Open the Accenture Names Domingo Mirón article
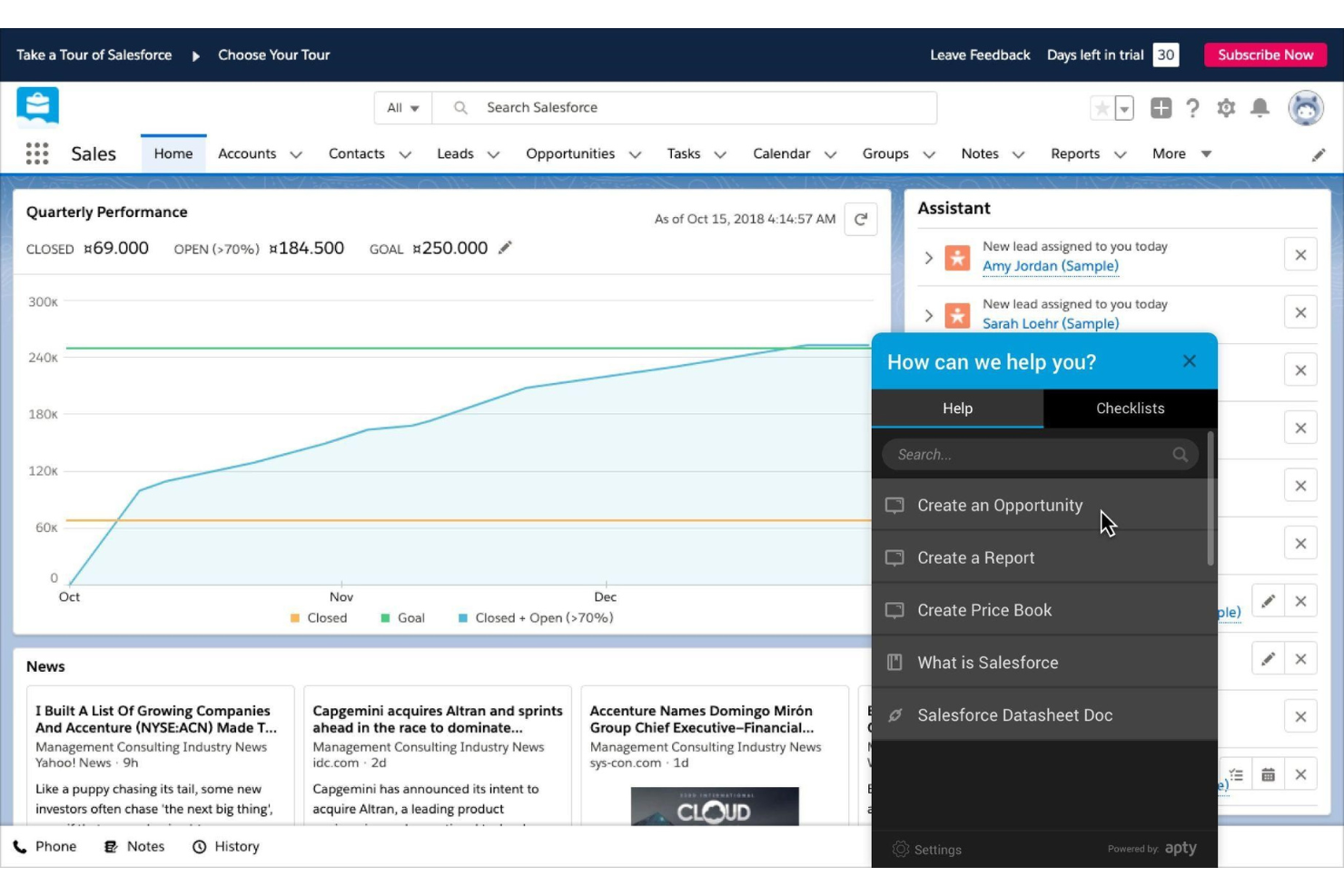 [702, 719]
